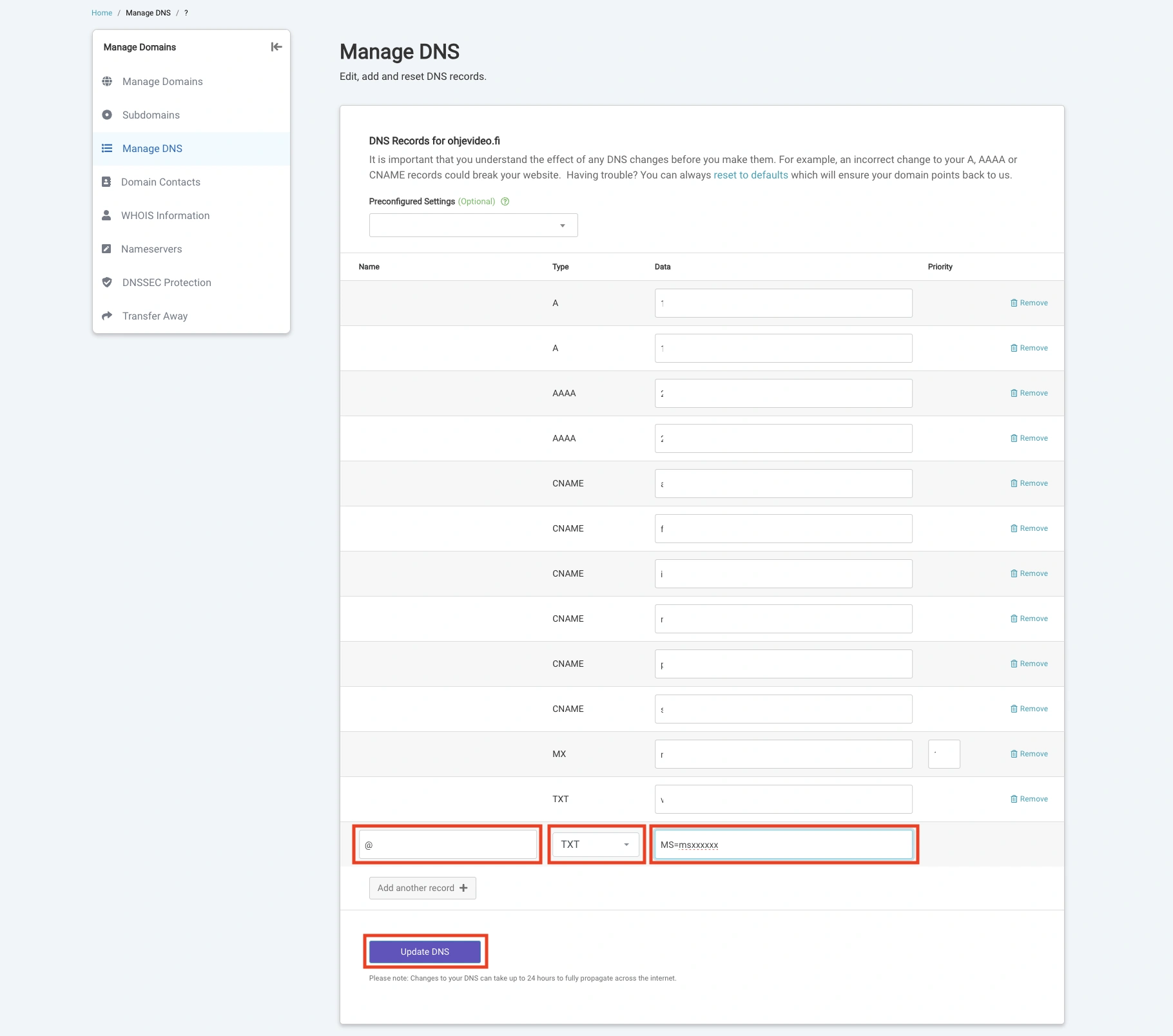Go to Subdomains section

point(151,115)
